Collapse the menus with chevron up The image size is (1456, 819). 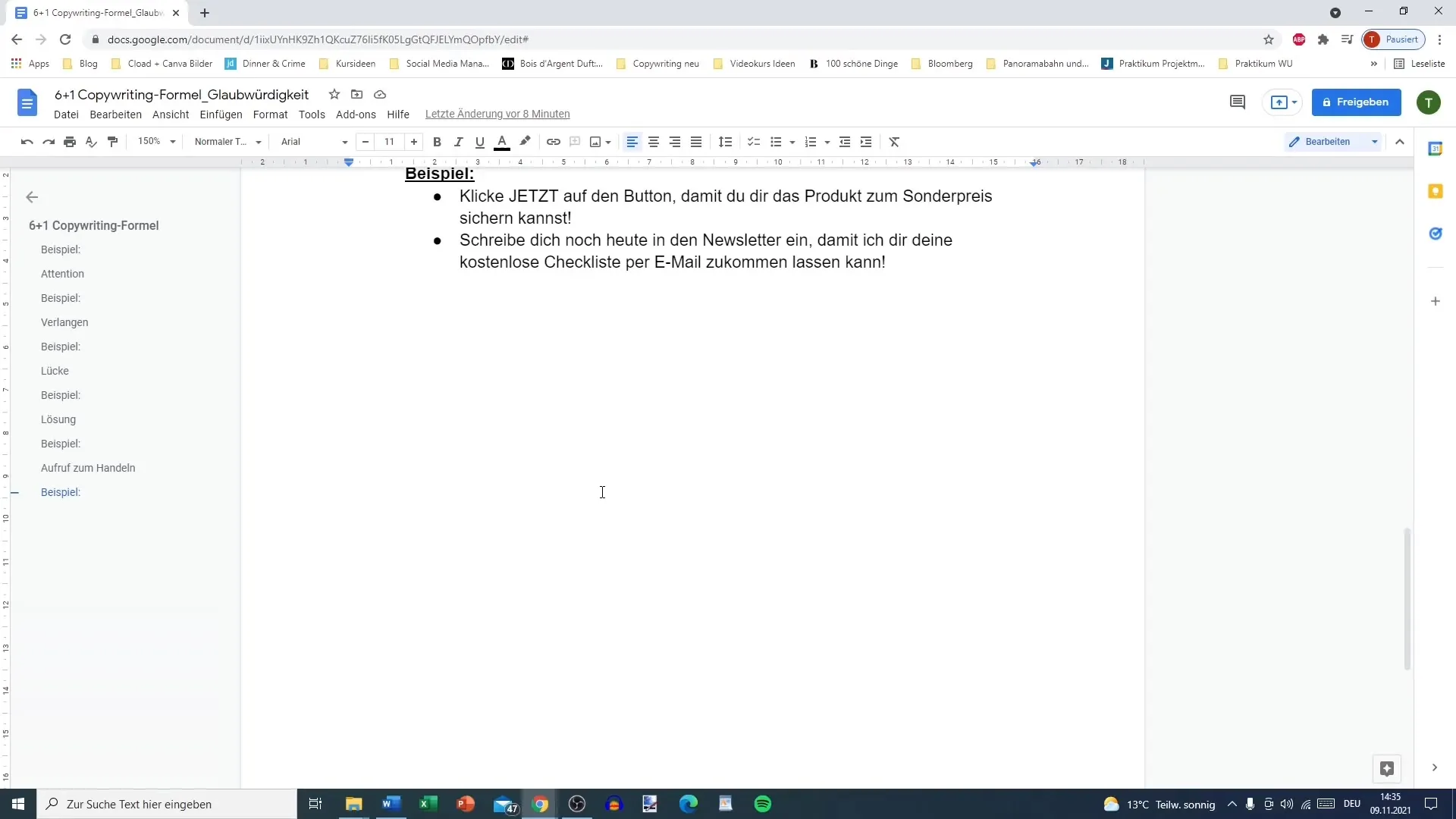pos(1400,142)
